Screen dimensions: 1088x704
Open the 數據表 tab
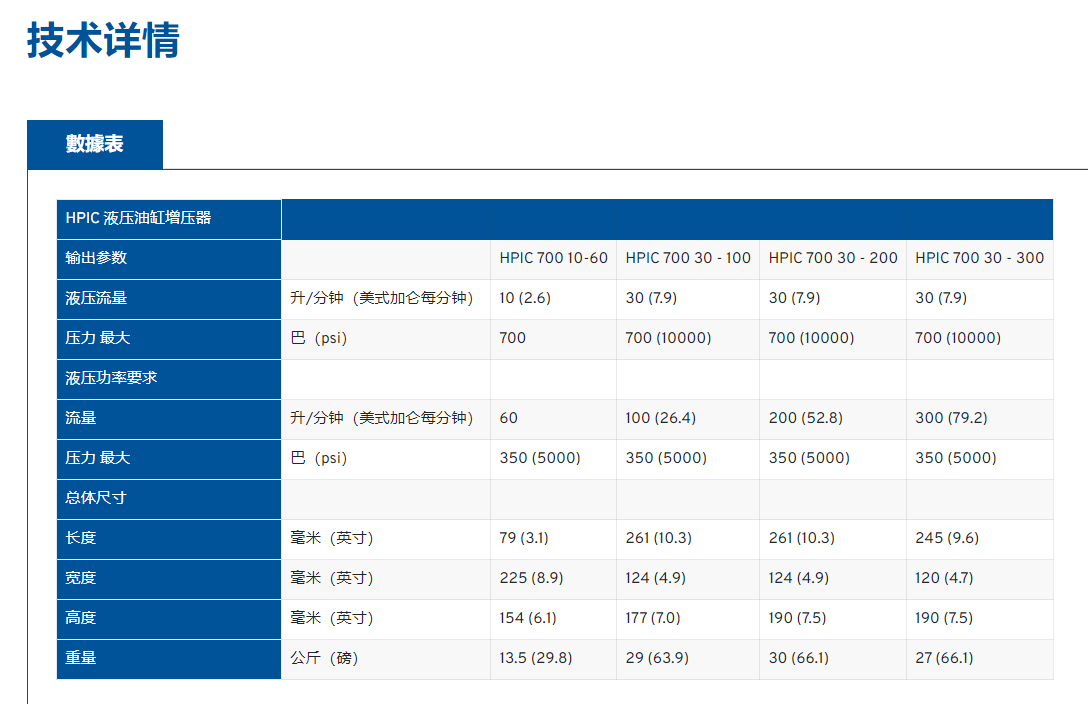click(x=95, y=144)
